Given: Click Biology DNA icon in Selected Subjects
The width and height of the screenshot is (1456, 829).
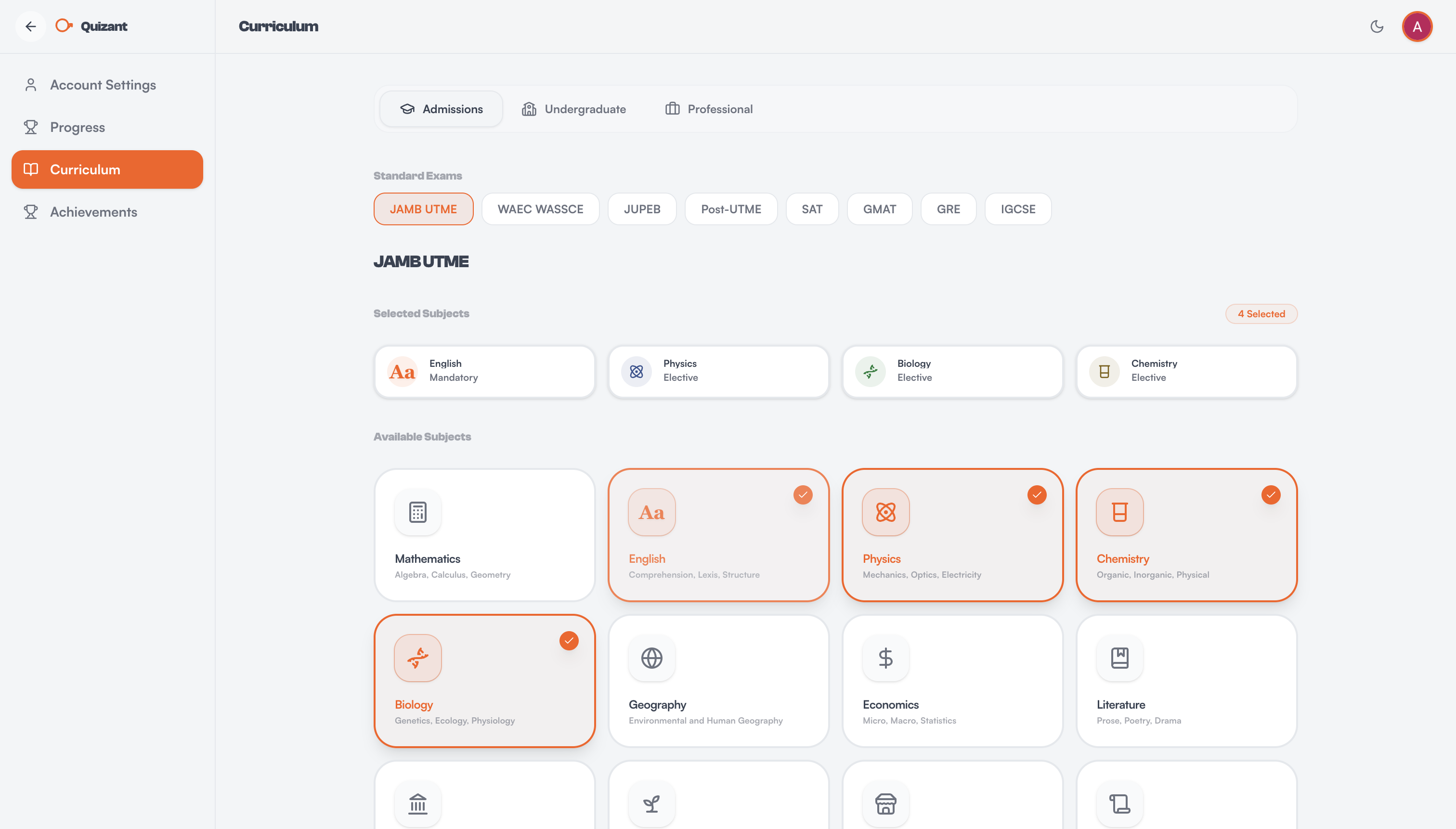Looking at the screenshot, I should click(x=871, y=372).
